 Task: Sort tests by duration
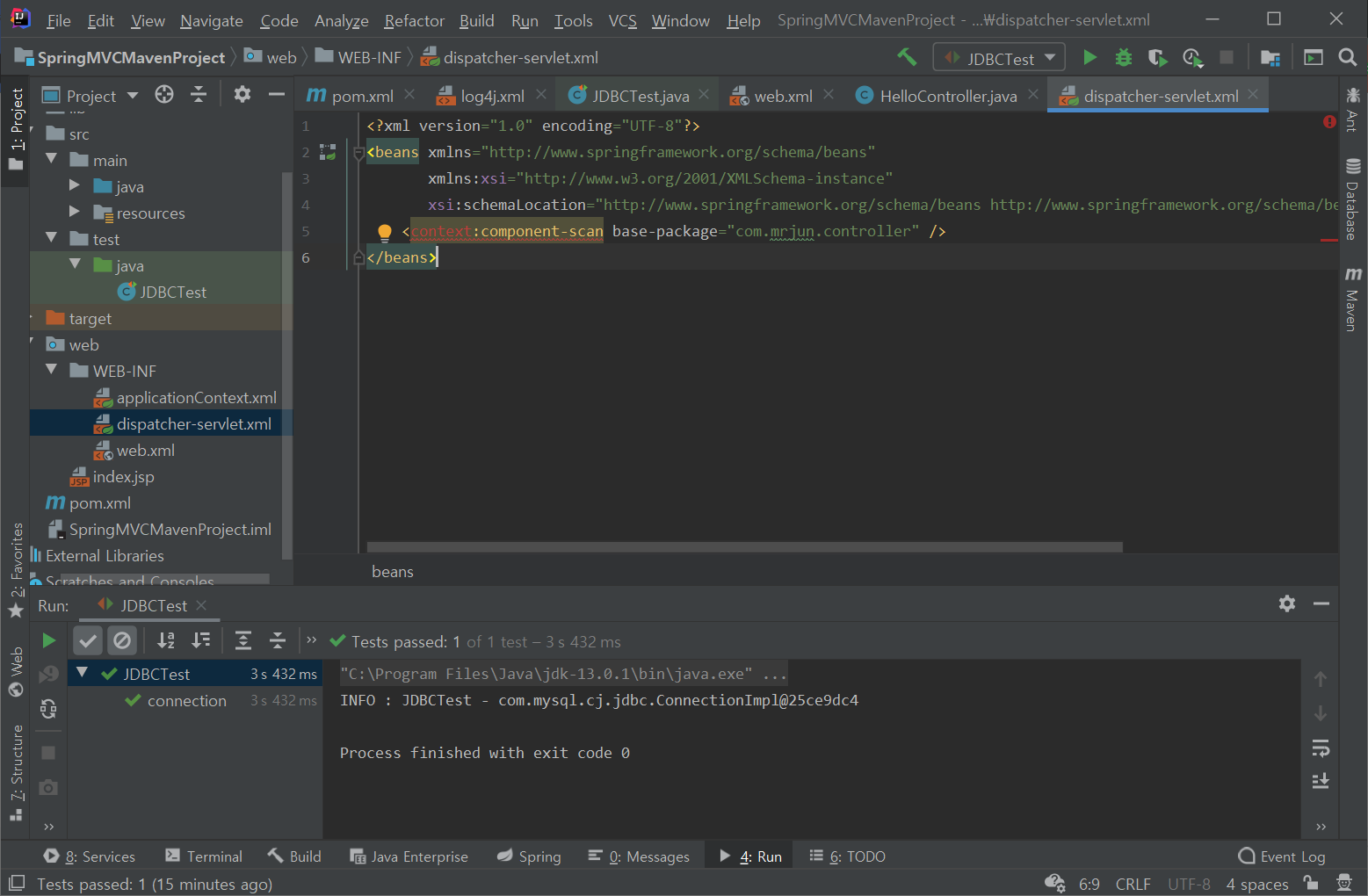tap(201, 641)
